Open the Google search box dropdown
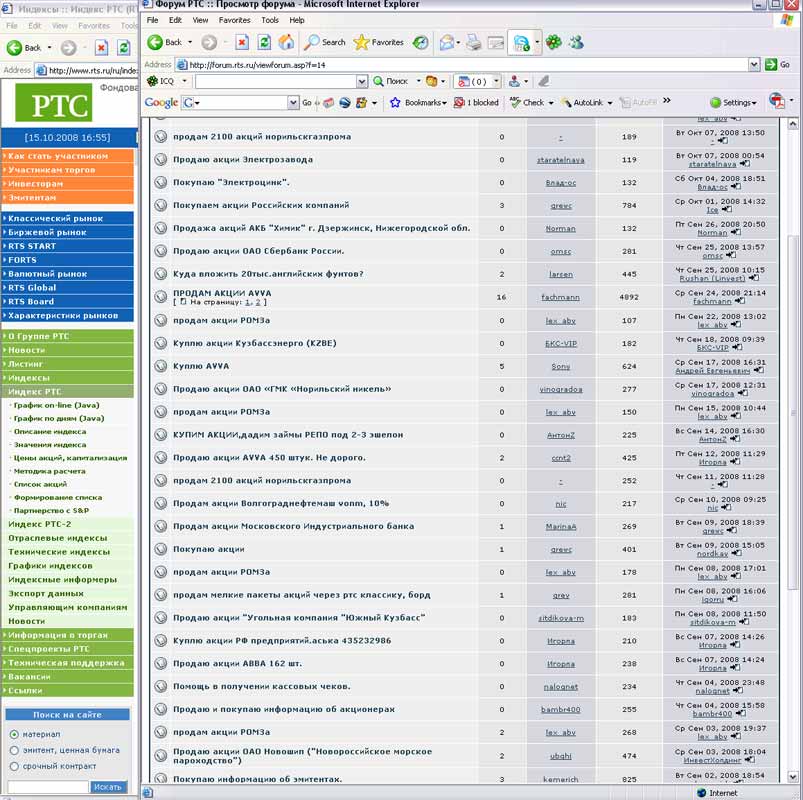This screenshot has width=803, height=800. point(293,102)
